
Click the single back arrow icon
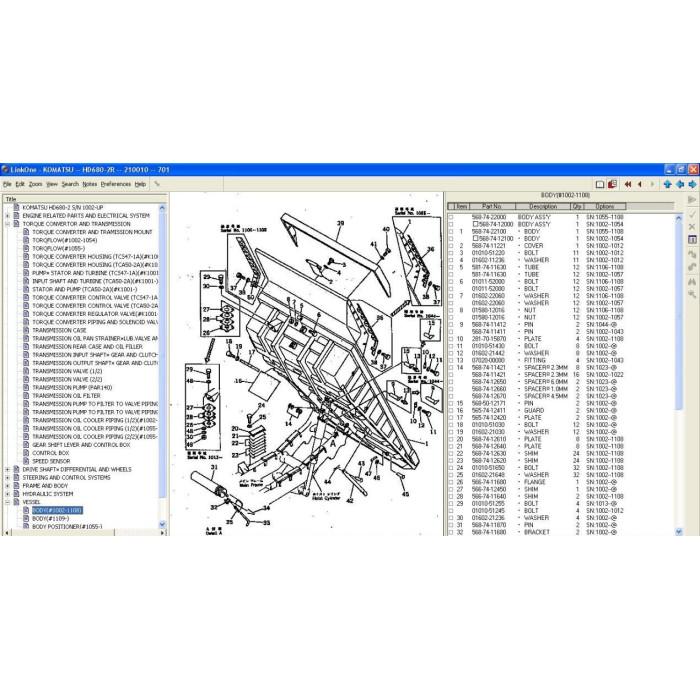coord(640,184)
